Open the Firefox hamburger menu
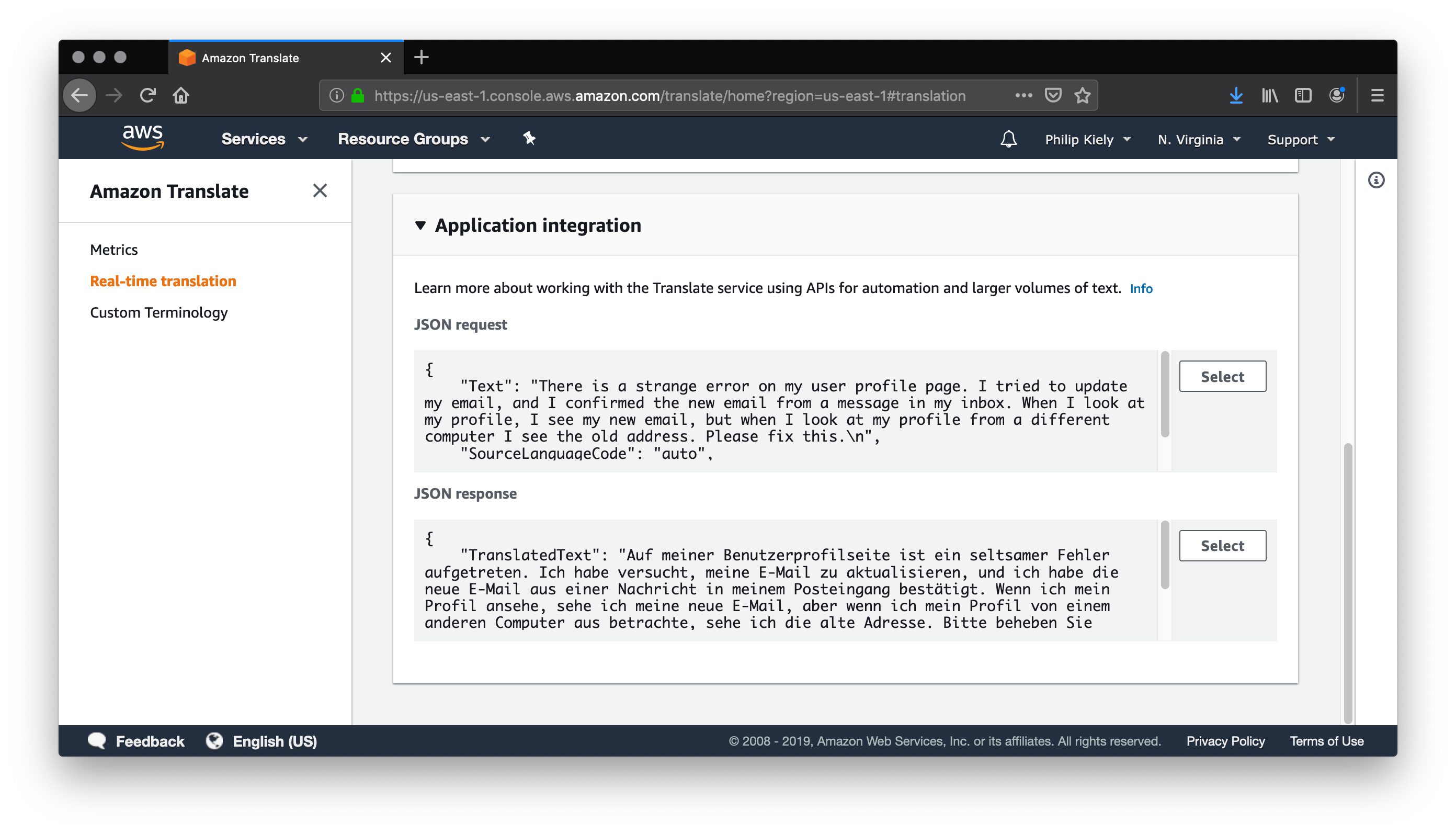 click(1377, 95)
